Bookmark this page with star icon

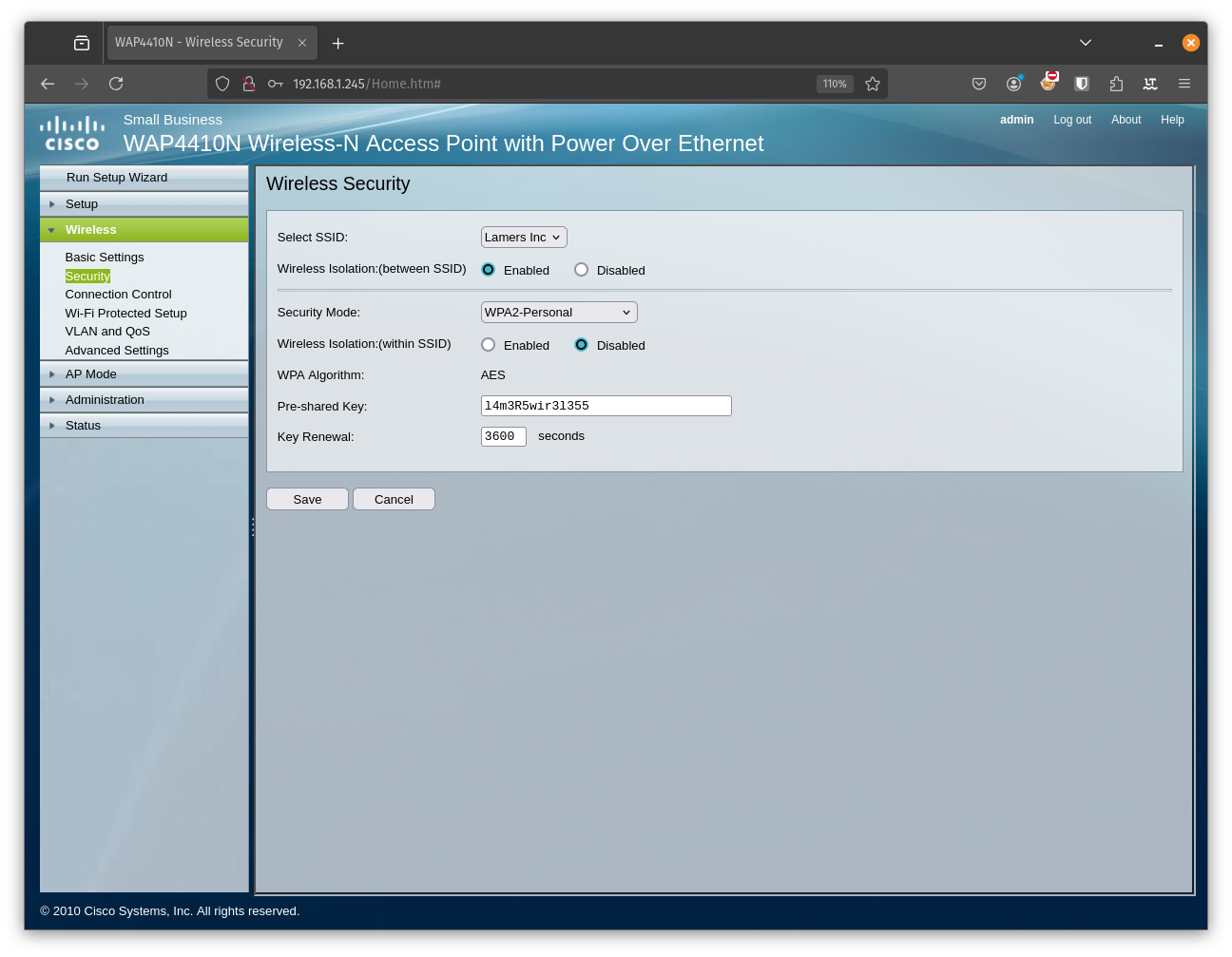pos(873,84)
